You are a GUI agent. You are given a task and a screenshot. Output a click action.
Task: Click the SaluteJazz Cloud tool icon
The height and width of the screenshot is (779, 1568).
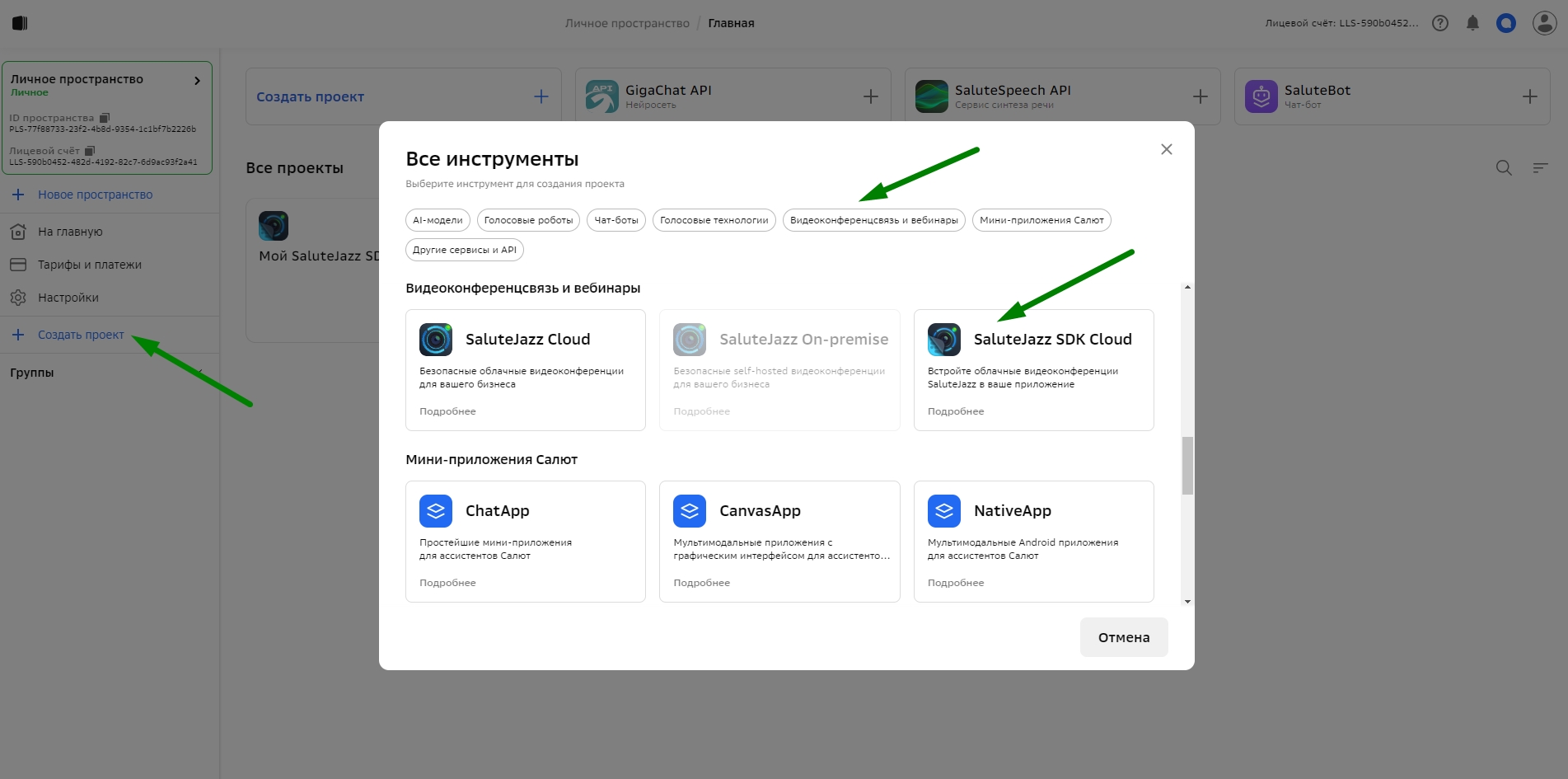[x=436, y=339]
